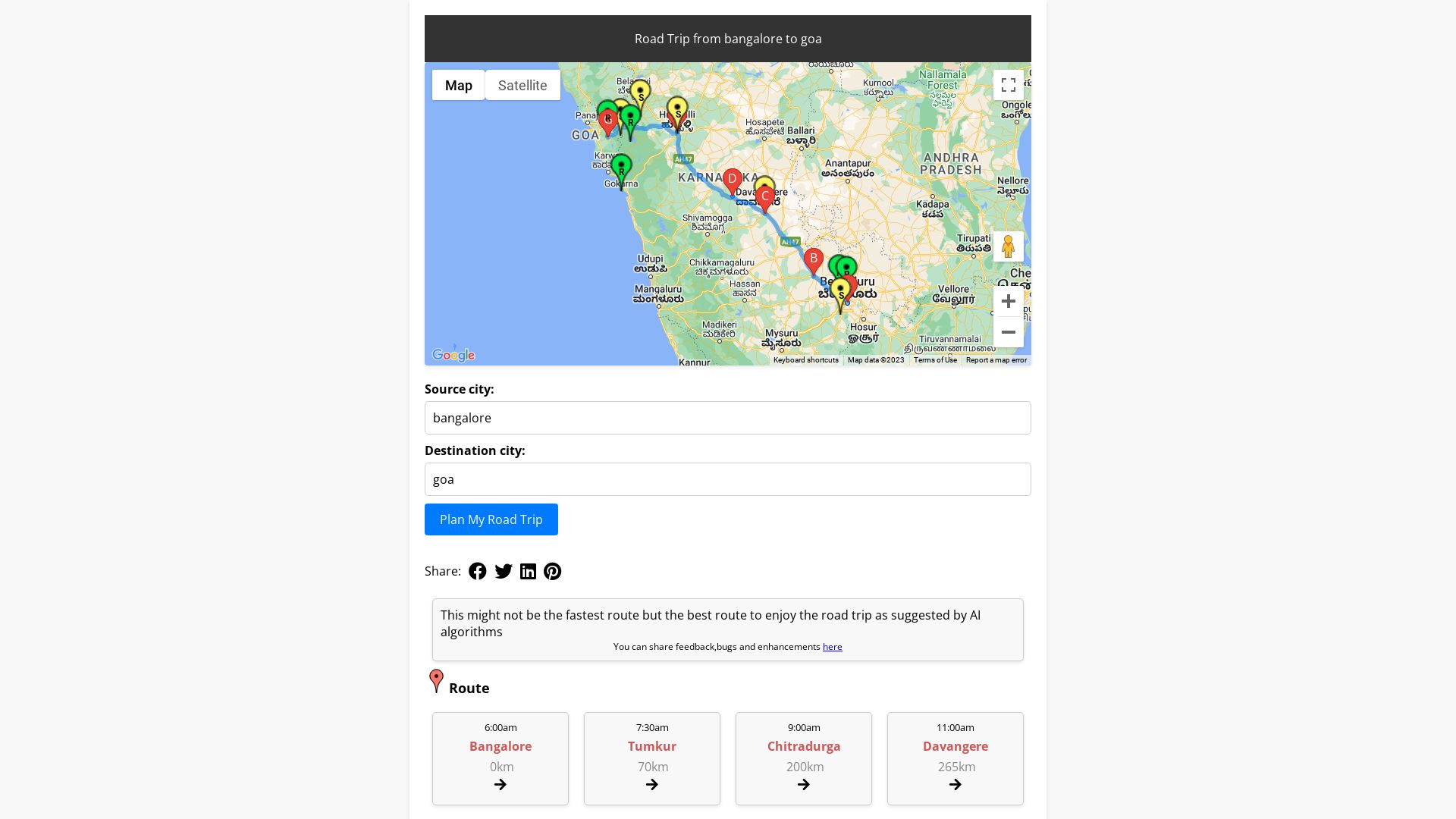This screenshot has height=819, width=1456.
Task: Click the arrow under the Bangalore stop card
Action: 500,785
